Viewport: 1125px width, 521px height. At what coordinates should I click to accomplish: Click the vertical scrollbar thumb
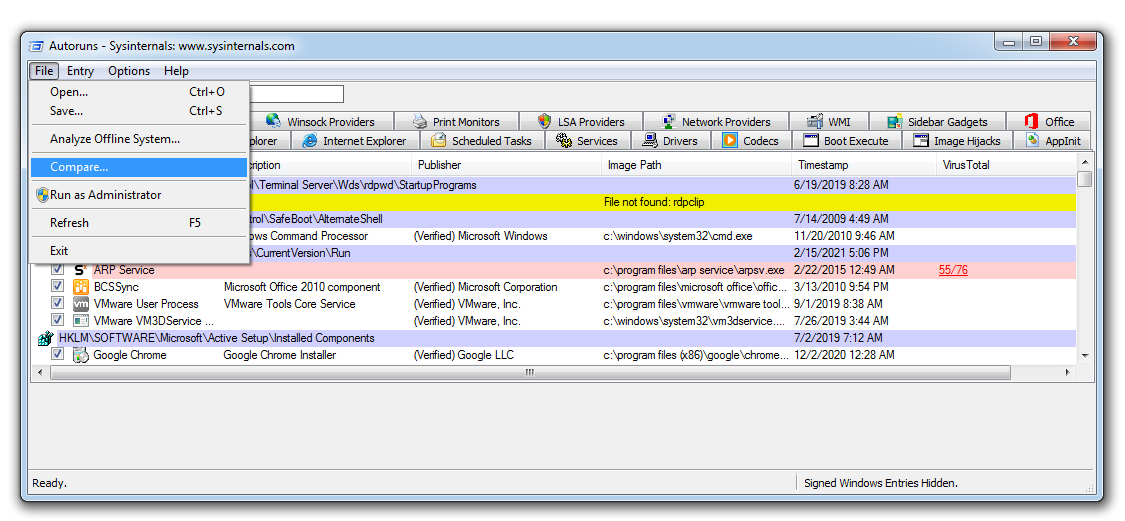(1085, 179)
